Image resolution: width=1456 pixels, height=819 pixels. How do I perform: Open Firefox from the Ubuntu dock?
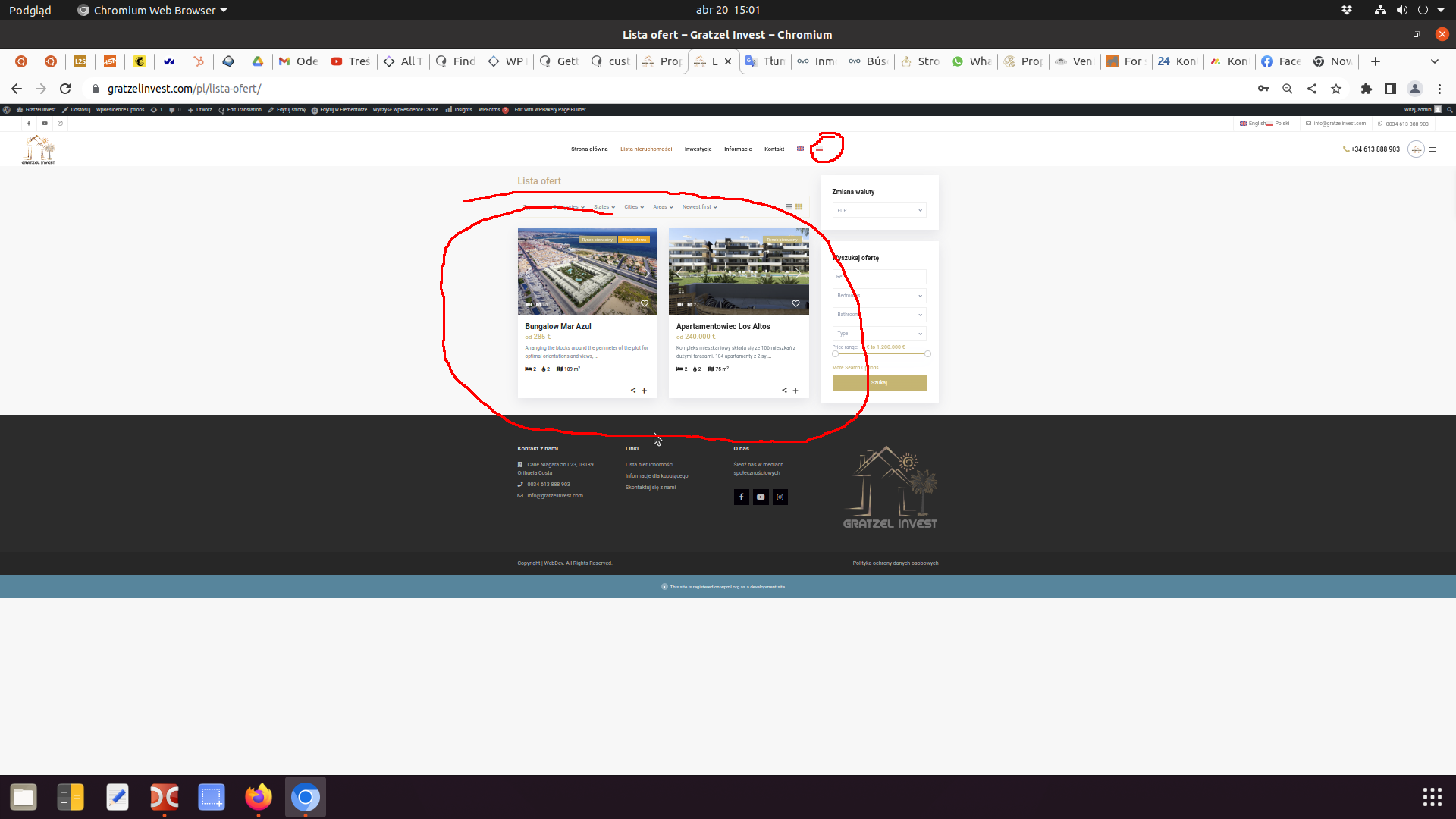click(x=259, y=797)
